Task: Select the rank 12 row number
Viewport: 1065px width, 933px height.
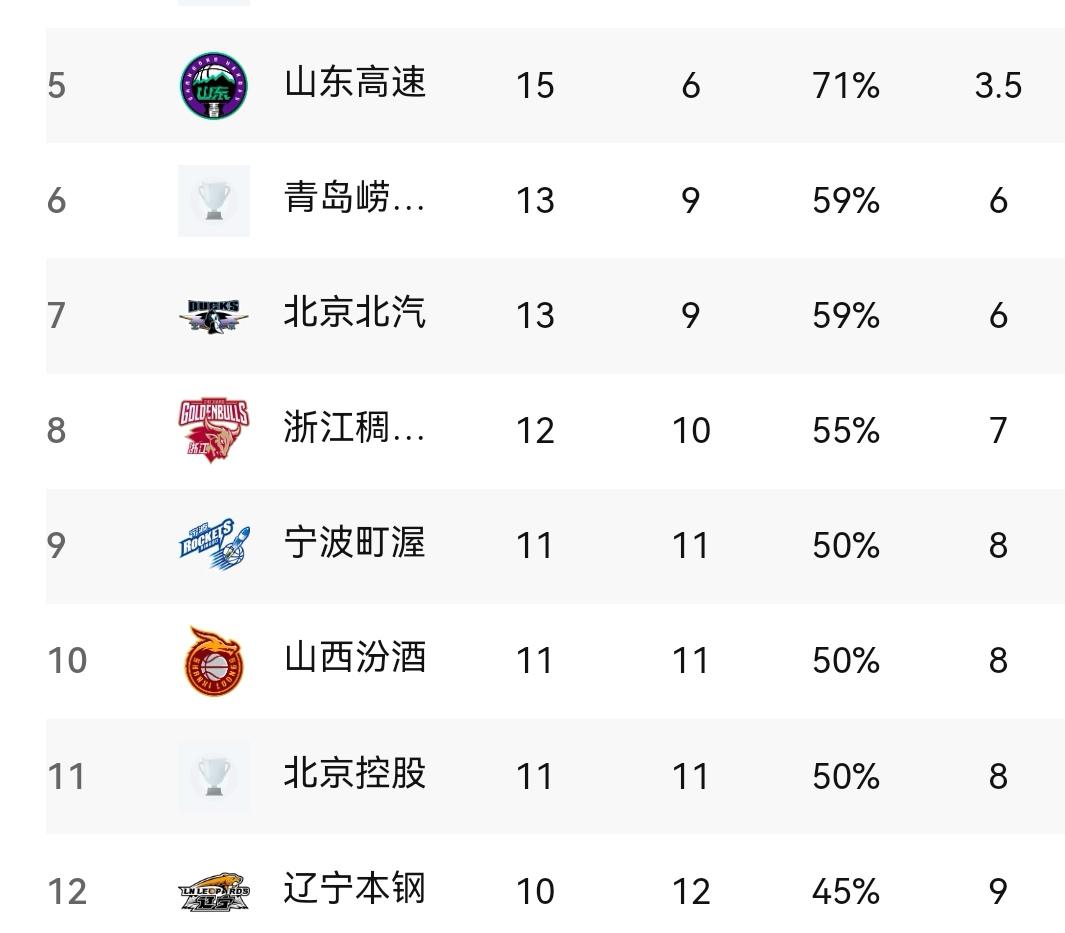Action: coord(67,892)
